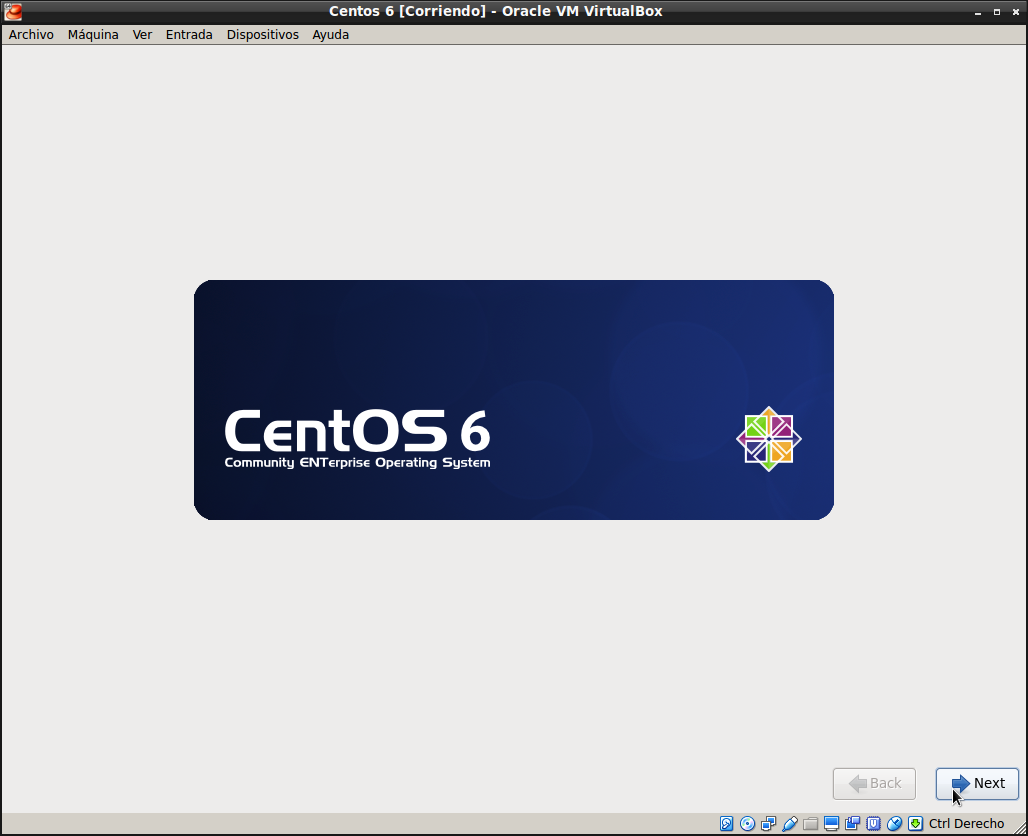Click the keyboard capture green arrow icon
Viewport: 1028px width, 836px height.
[x=915, y=824]
